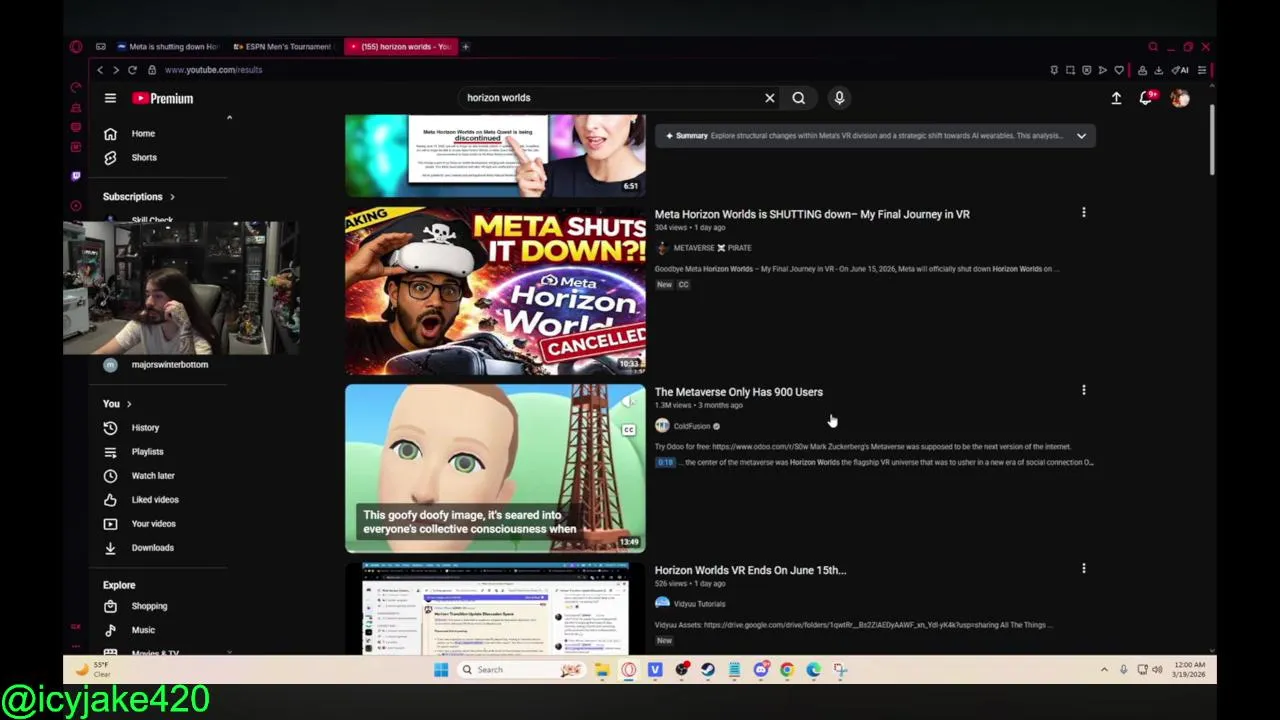This screenshot has width=1280, height=720.
Task: Click the search magnifier button
Action: click(799, 98)
